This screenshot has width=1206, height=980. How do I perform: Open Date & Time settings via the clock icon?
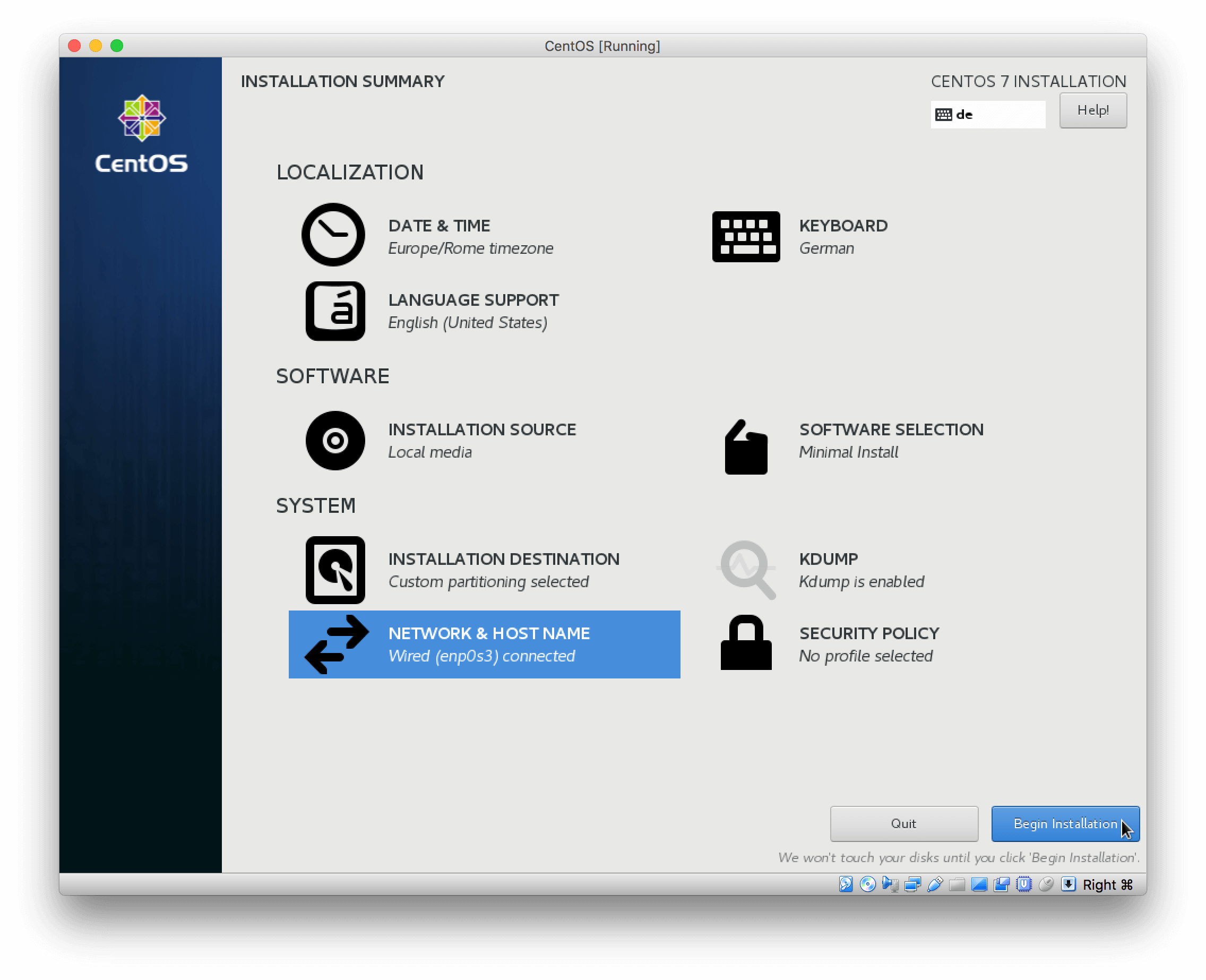[x=333, y=235]
